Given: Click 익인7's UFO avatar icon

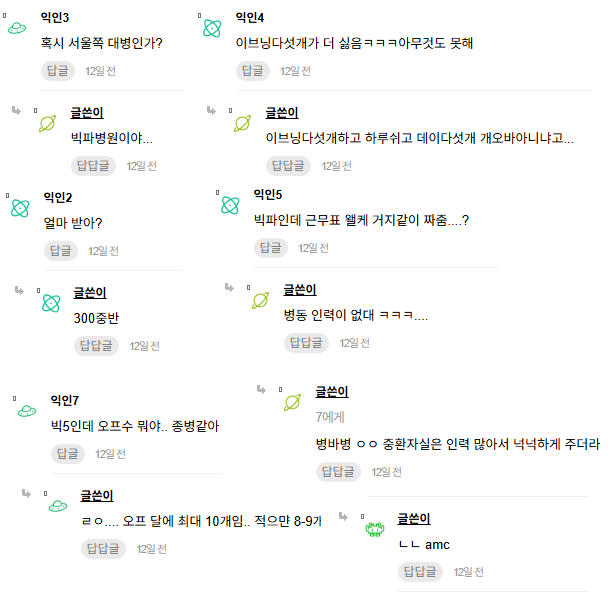Looking at the screenshot, I should tap(27, 410).
